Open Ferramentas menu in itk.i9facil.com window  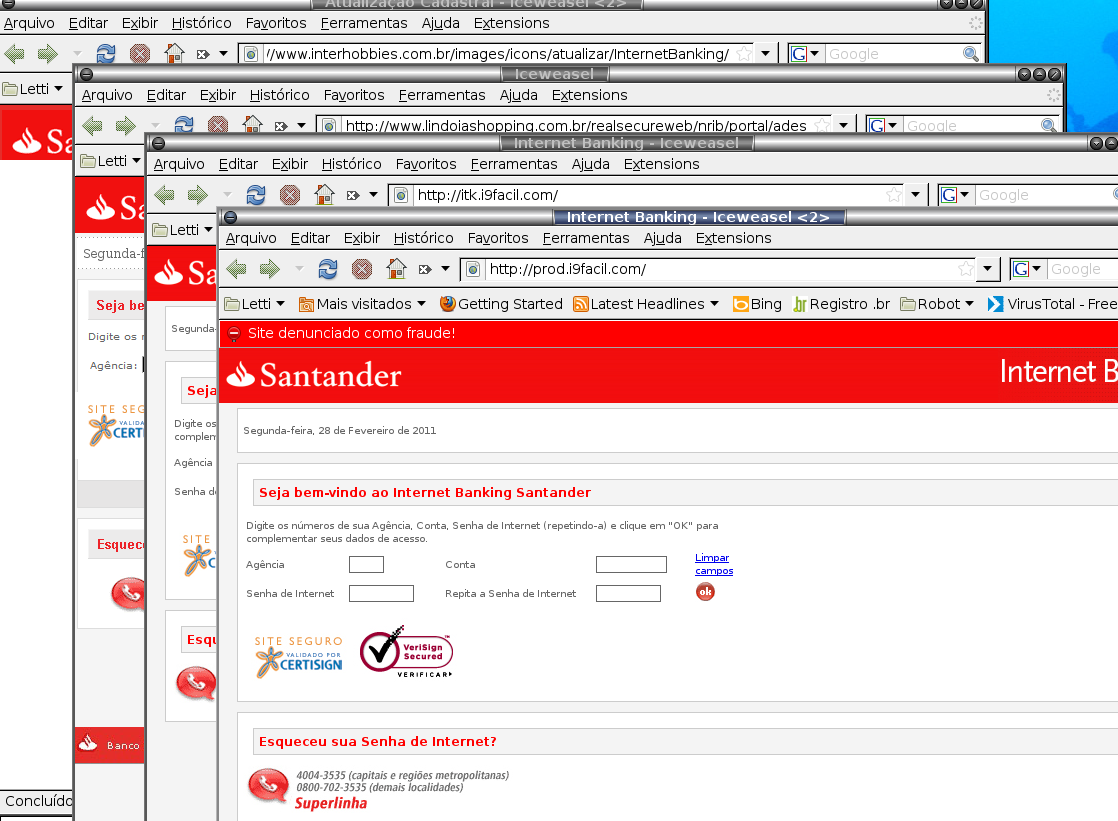[x=513, y=164]
